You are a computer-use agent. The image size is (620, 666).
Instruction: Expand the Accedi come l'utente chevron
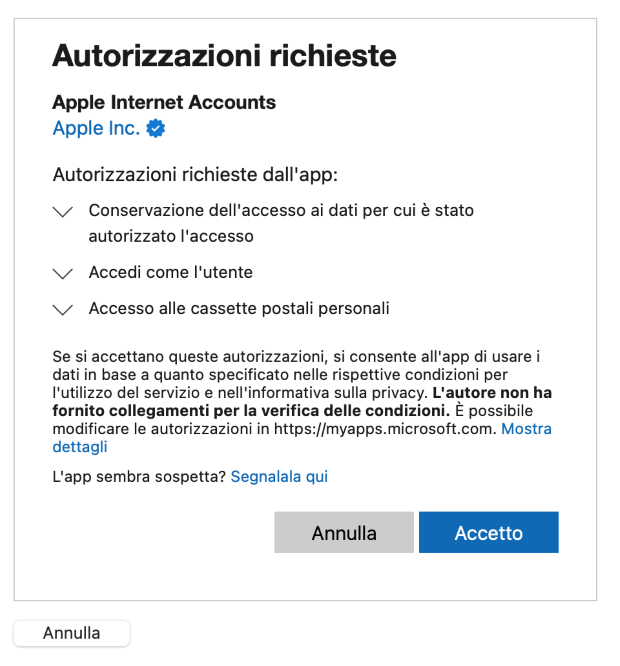[x=63, y=274]
